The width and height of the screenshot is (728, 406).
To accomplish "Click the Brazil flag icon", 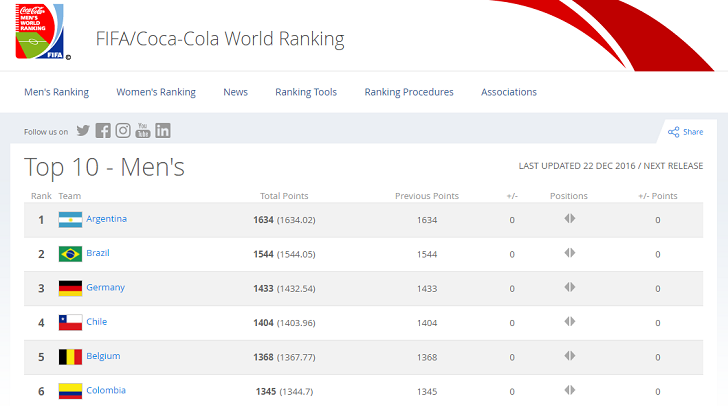I will 71,254.
